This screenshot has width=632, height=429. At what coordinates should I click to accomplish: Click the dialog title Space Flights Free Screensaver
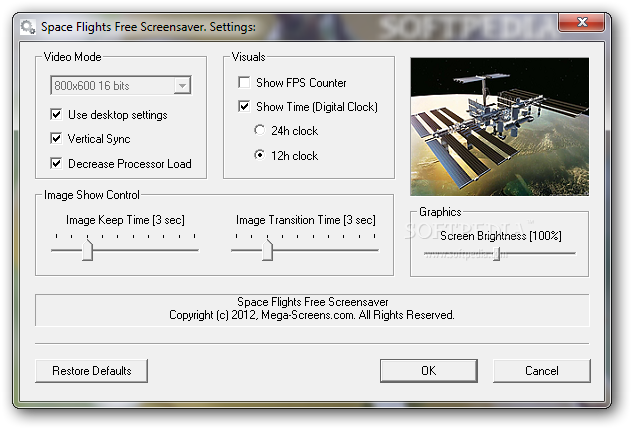pyautogui.click(x=148, y=27)
